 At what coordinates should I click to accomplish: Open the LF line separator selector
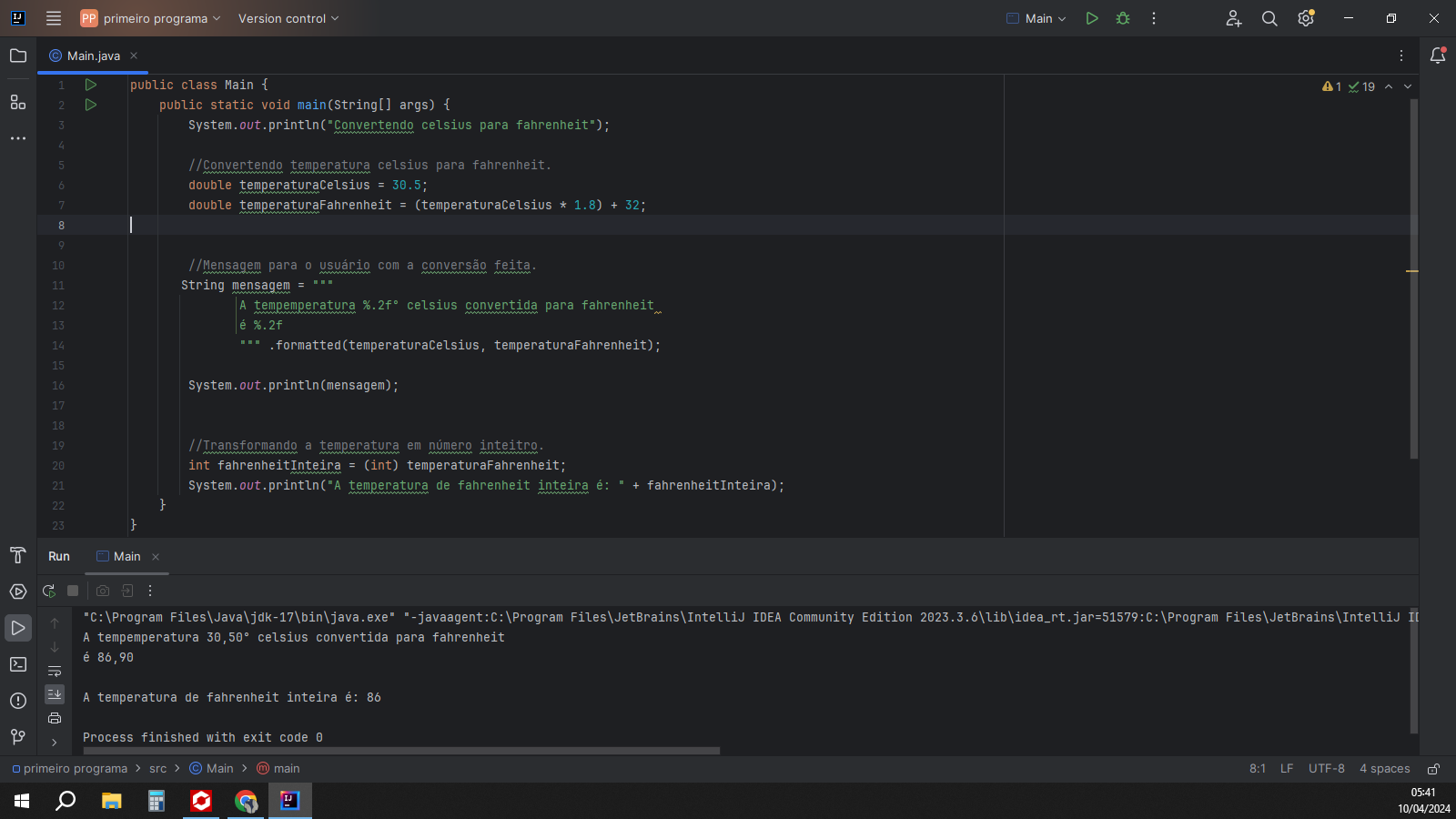point(1287,769)
